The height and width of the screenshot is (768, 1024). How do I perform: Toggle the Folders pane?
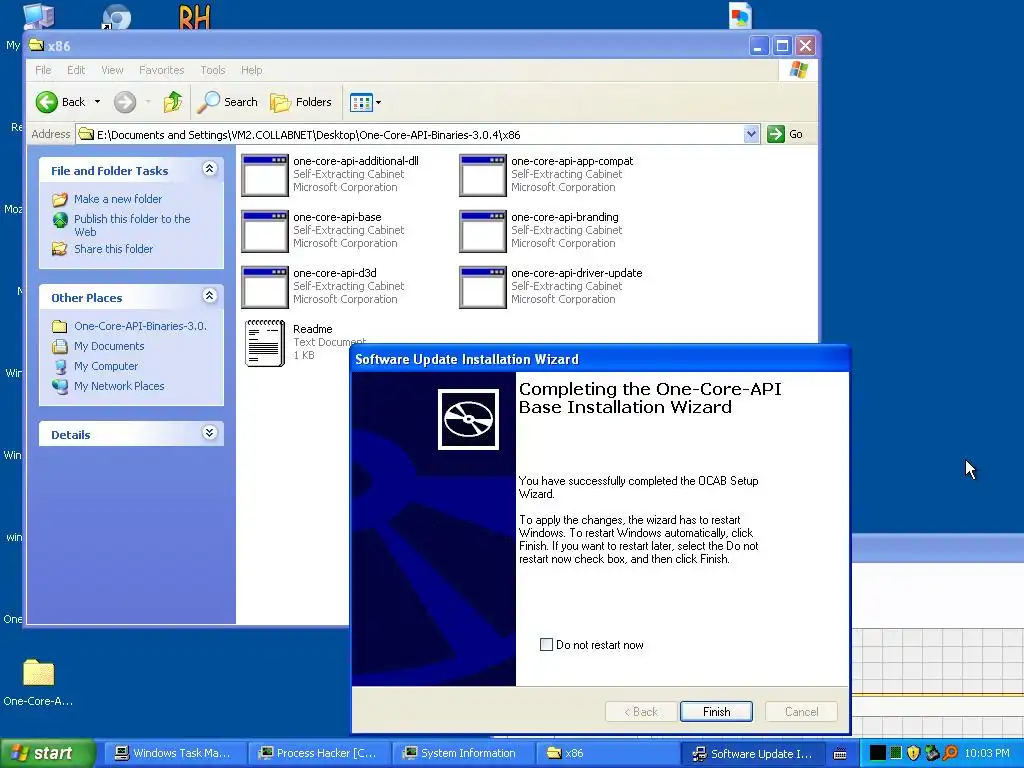point(301,102)
